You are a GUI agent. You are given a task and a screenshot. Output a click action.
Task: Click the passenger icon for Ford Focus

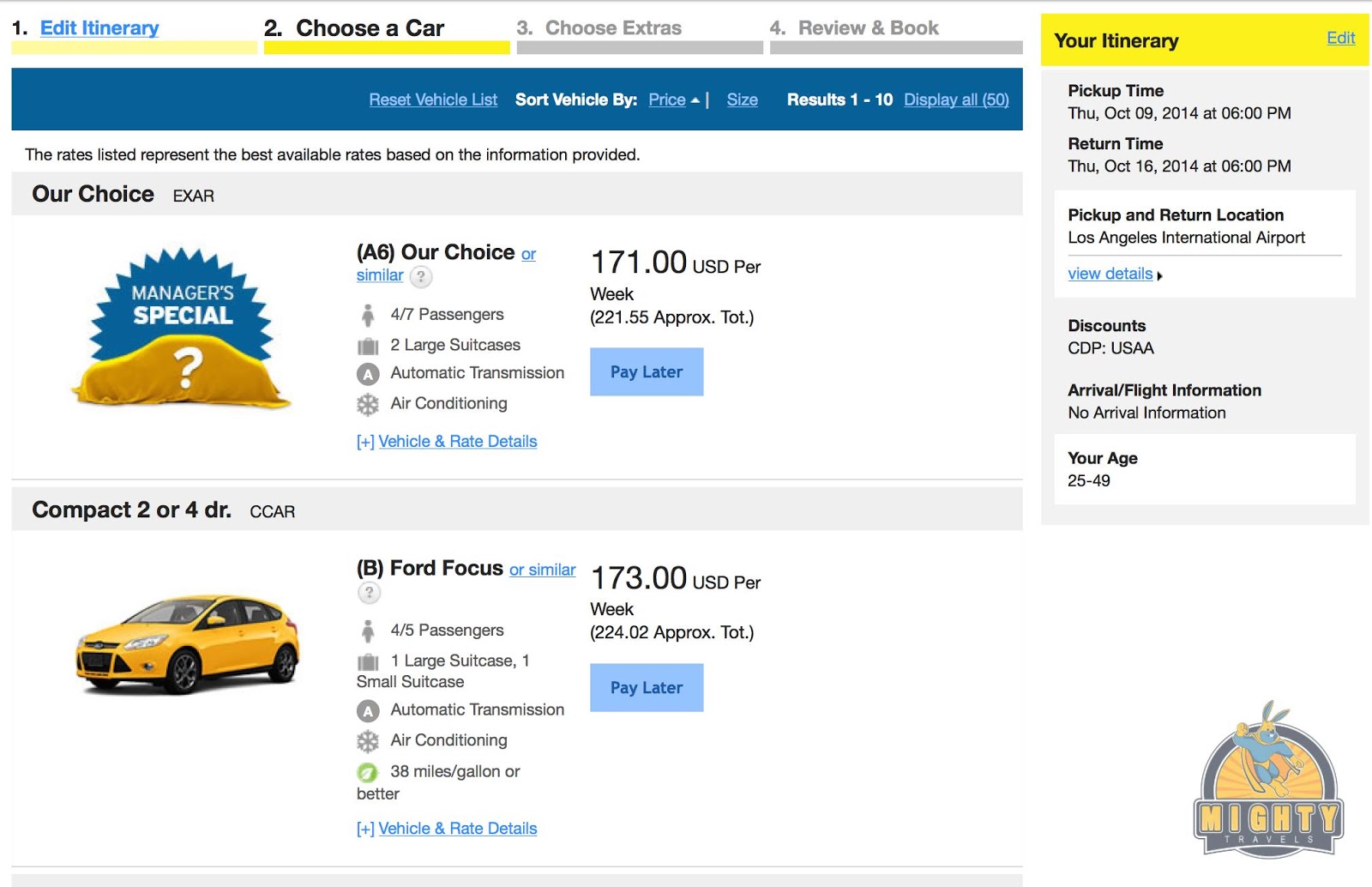[x=368, y=631]
